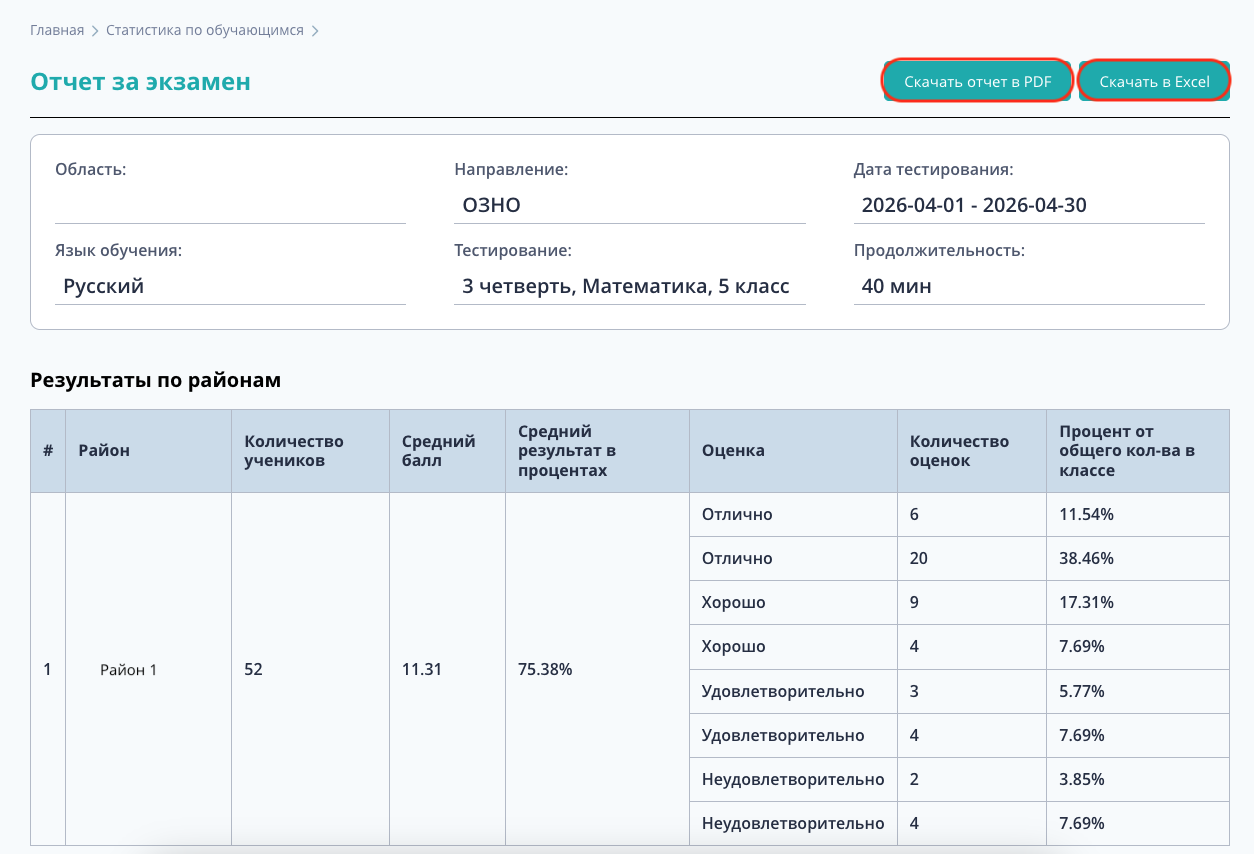Click the 38.46% percentage cell
The height and width of the screenshot is (854, 1254).
(x=1138, y=559)
